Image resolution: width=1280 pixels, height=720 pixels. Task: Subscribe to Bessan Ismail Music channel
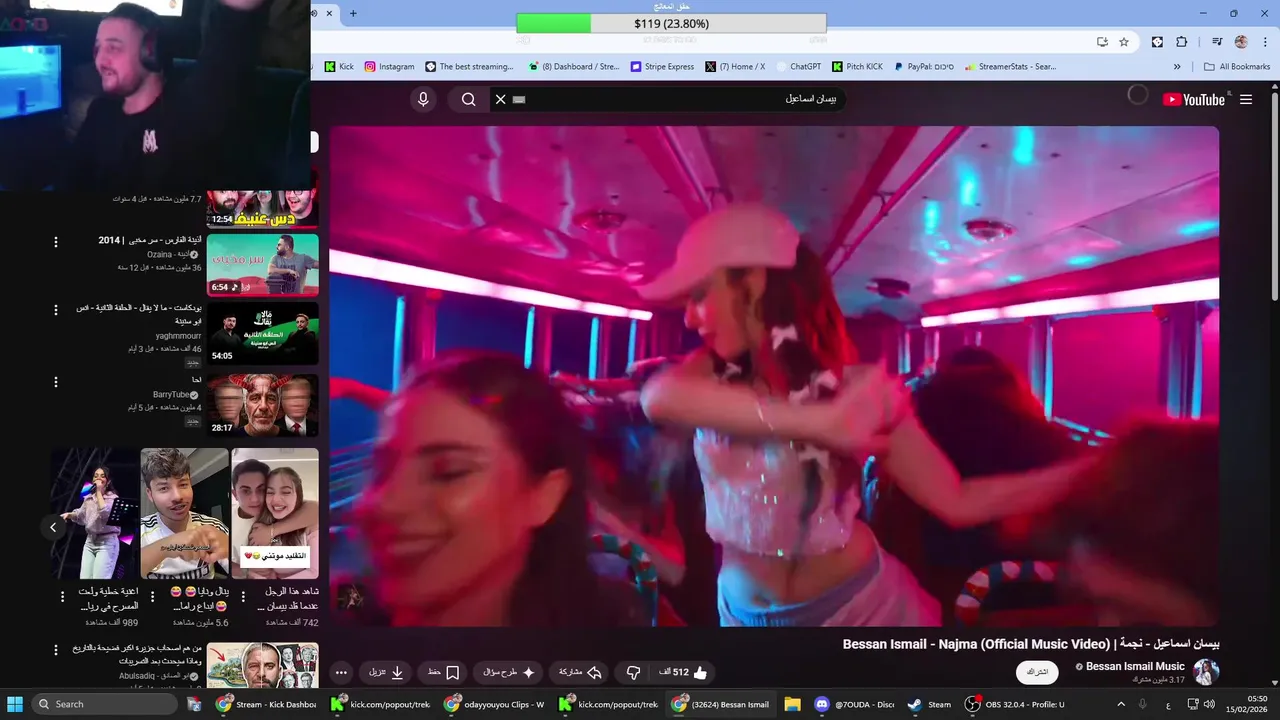(1037, 672)
